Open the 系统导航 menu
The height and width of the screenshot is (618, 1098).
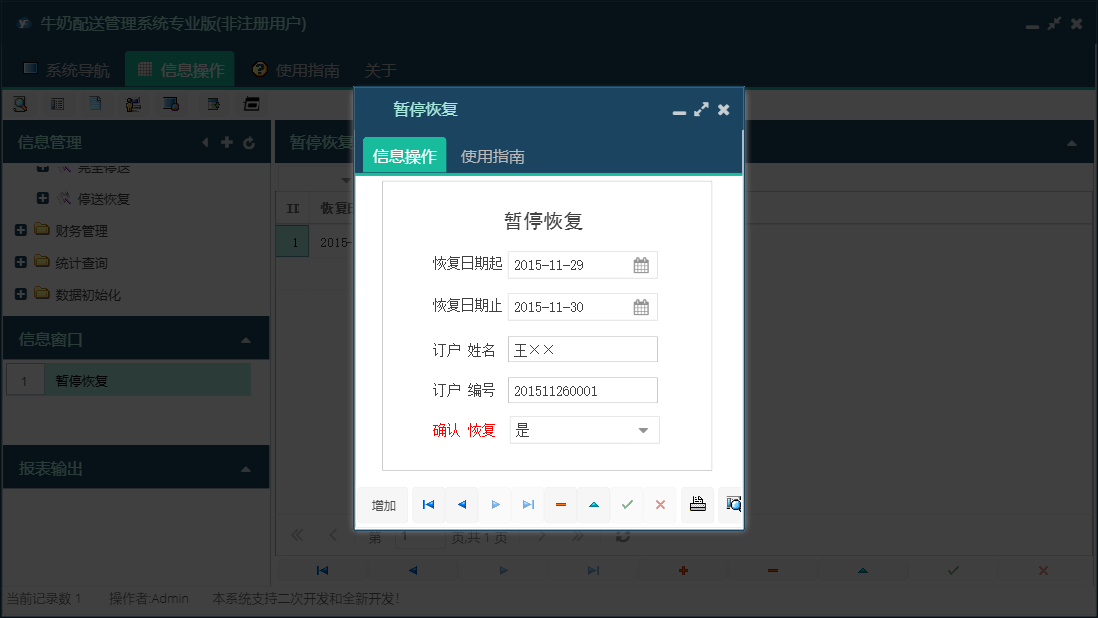(68, 70)
